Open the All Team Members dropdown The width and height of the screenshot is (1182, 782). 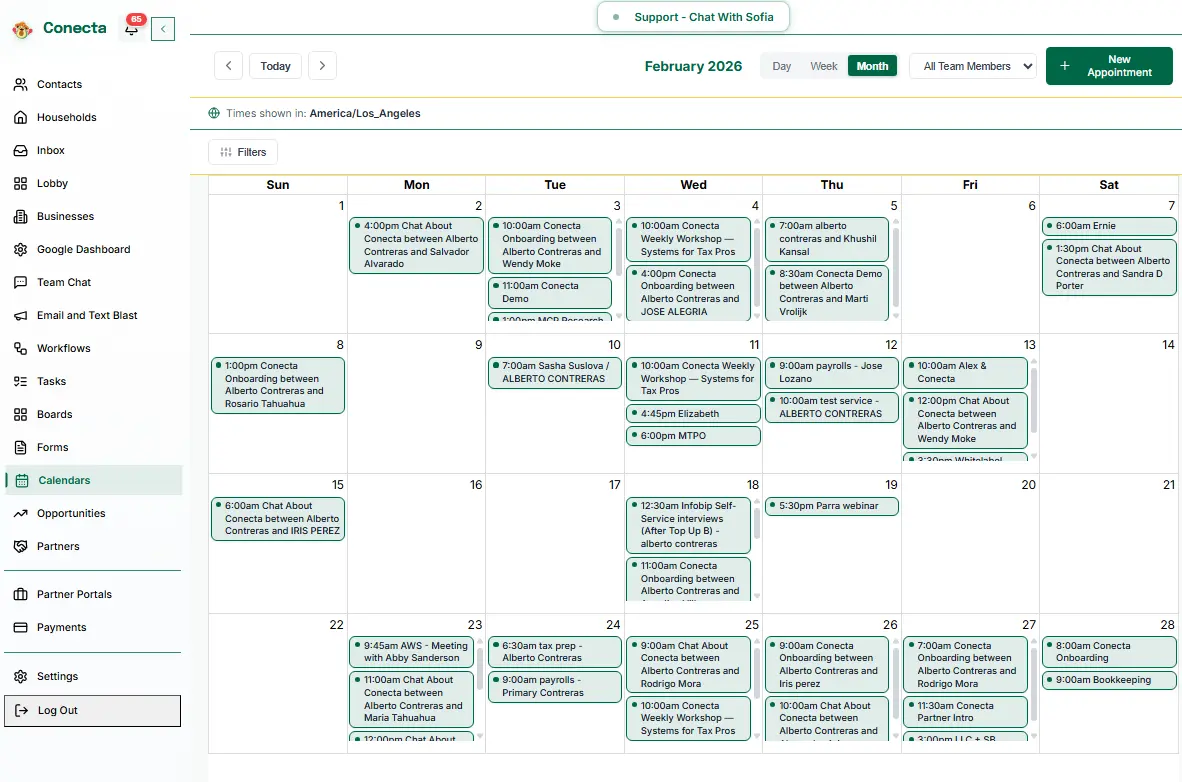972,65
